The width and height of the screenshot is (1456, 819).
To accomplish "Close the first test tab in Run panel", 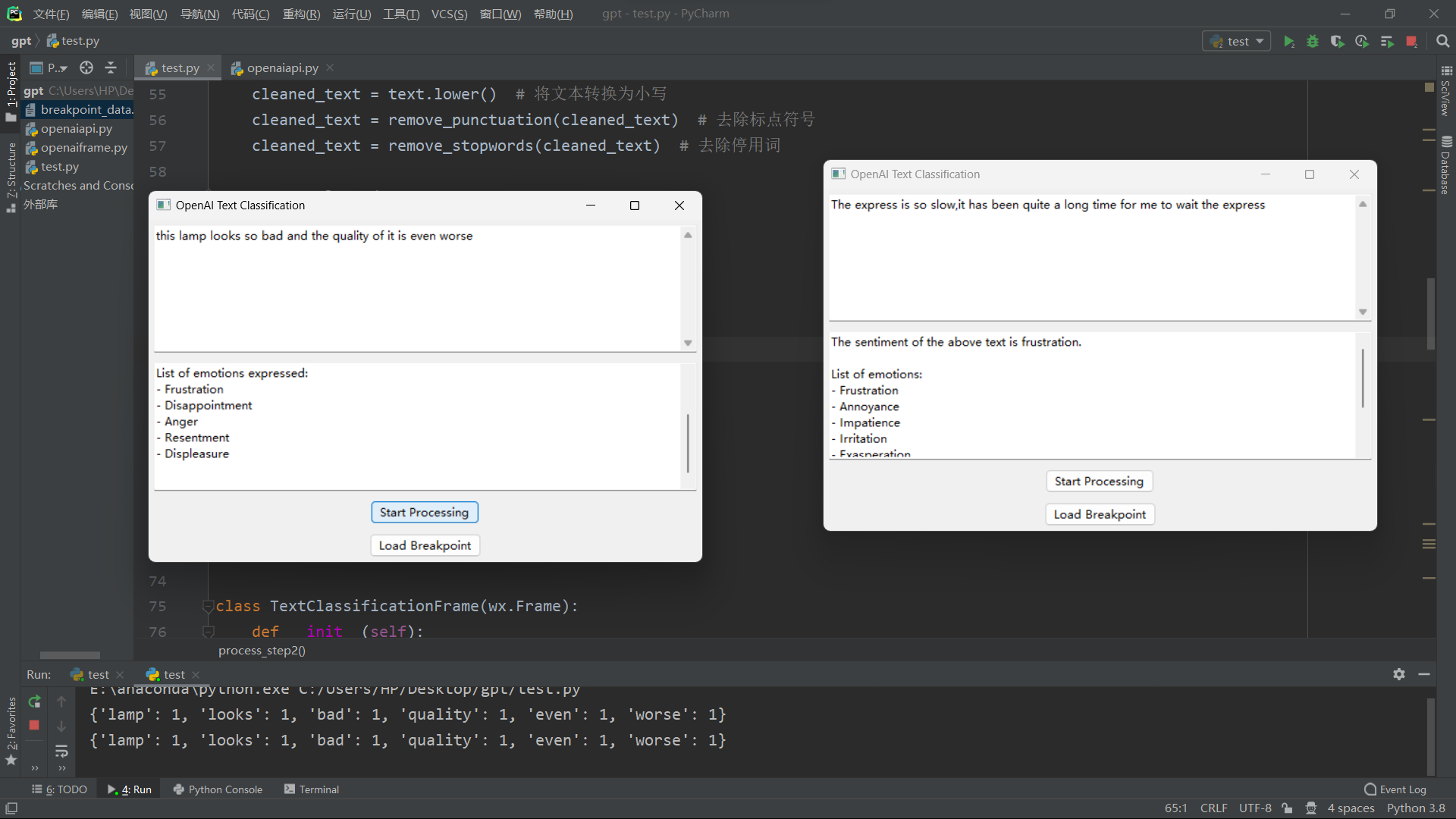I will coord(120,675).
